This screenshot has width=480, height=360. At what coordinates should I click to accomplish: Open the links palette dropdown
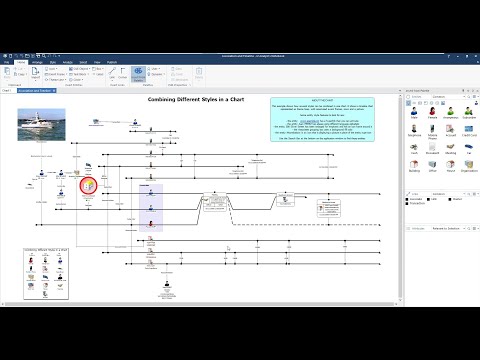point(449,194)
